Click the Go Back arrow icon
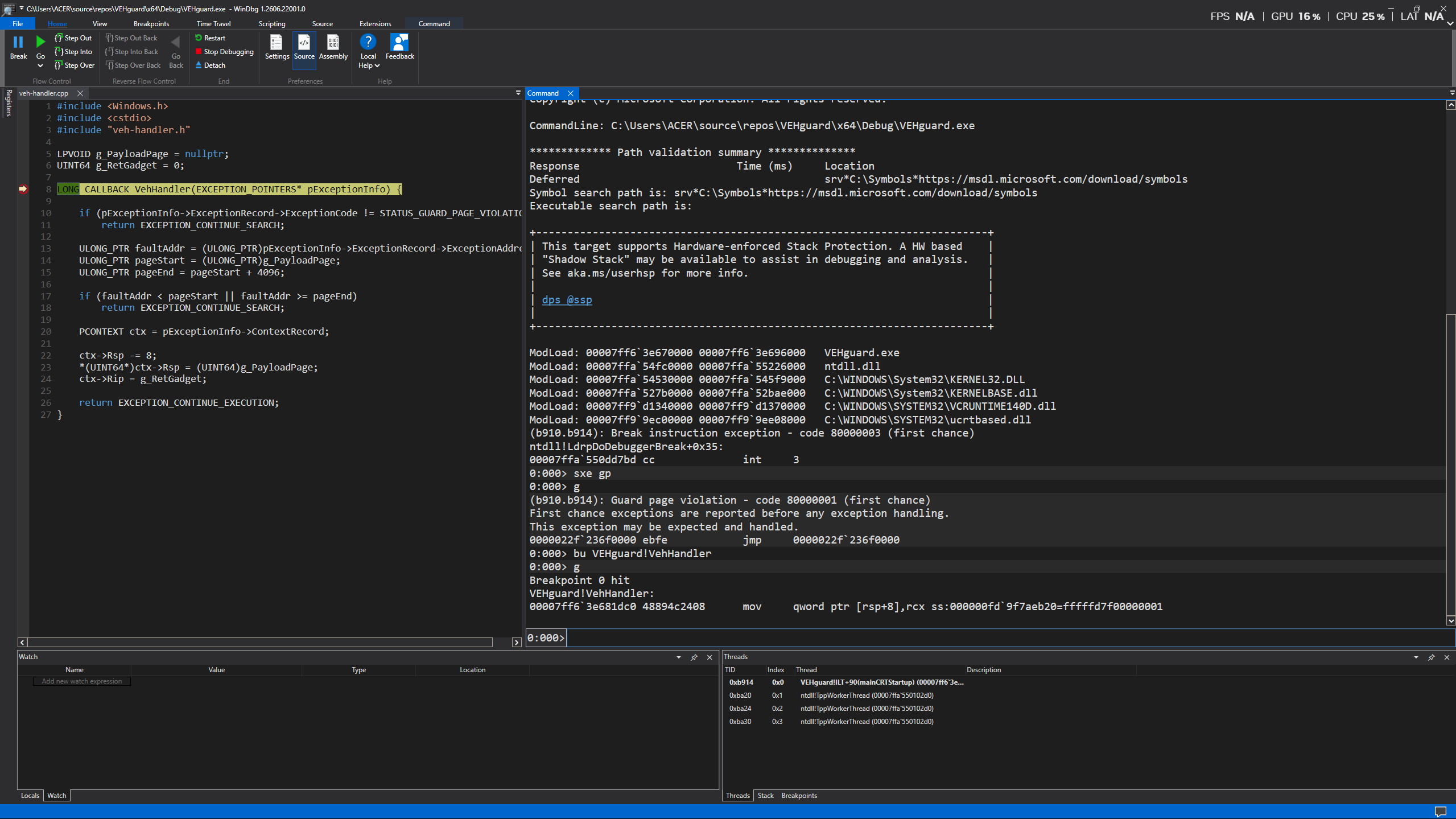Image resolution: width=1456 pixels, height=819 pixels. [176, 42]
